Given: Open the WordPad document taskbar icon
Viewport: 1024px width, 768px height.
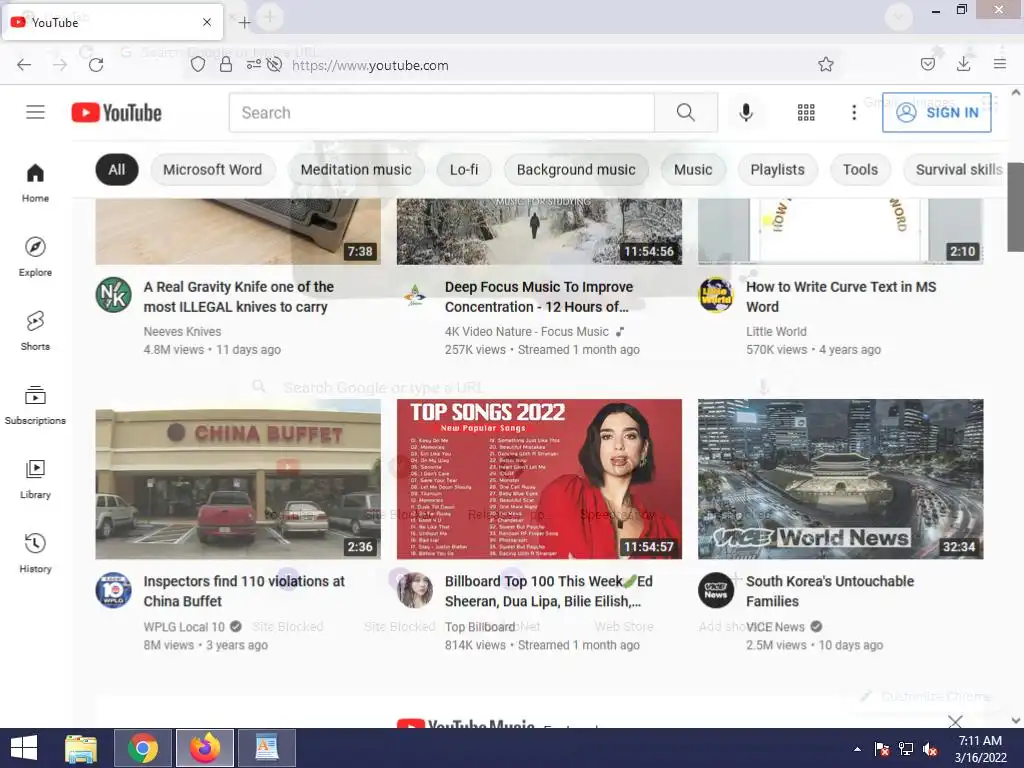Looking at the screenshot, I should (x=266, y=748).
